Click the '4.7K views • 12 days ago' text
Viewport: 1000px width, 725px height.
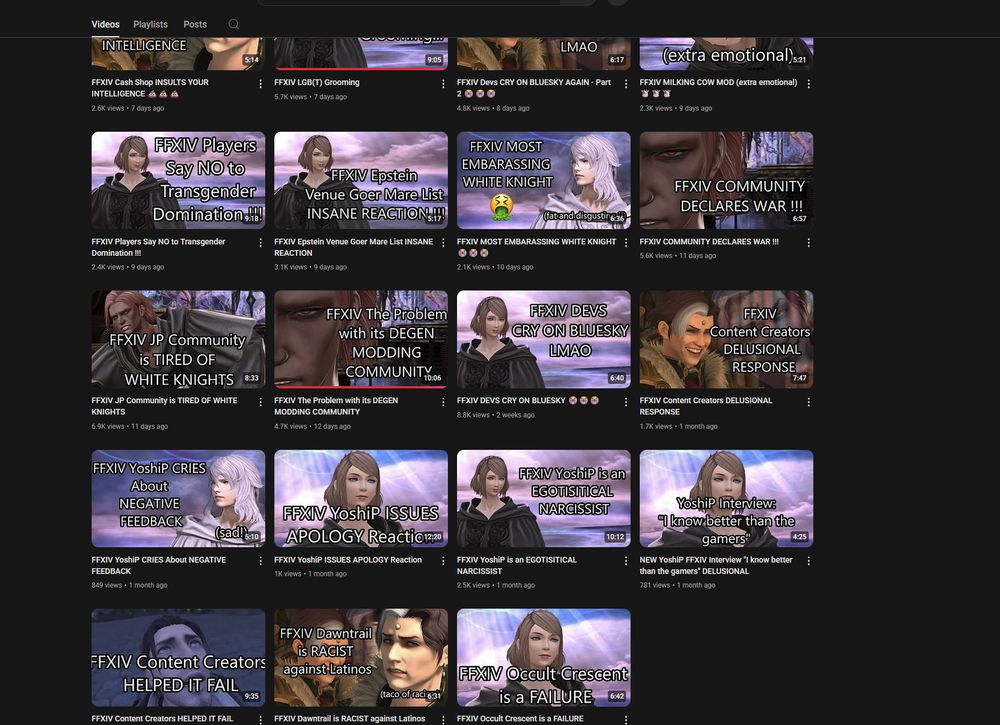click(312, 427)
